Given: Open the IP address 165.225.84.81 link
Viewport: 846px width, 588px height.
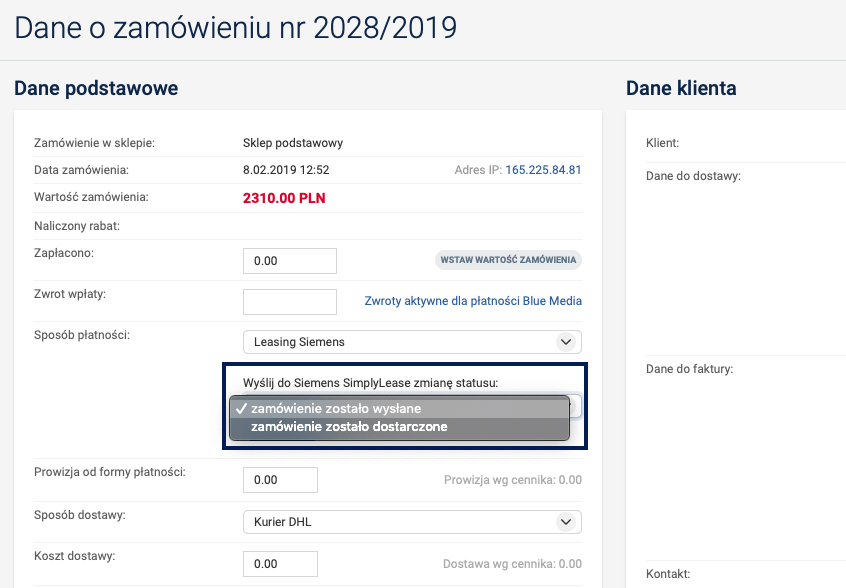Looking at the screenshot, I should [543, 170].
